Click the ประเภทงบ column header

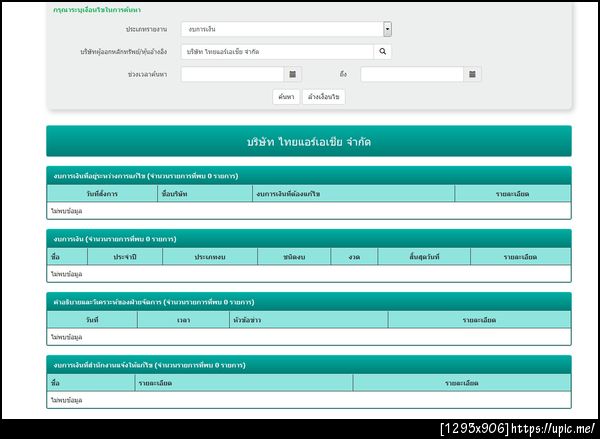(210, 257)
